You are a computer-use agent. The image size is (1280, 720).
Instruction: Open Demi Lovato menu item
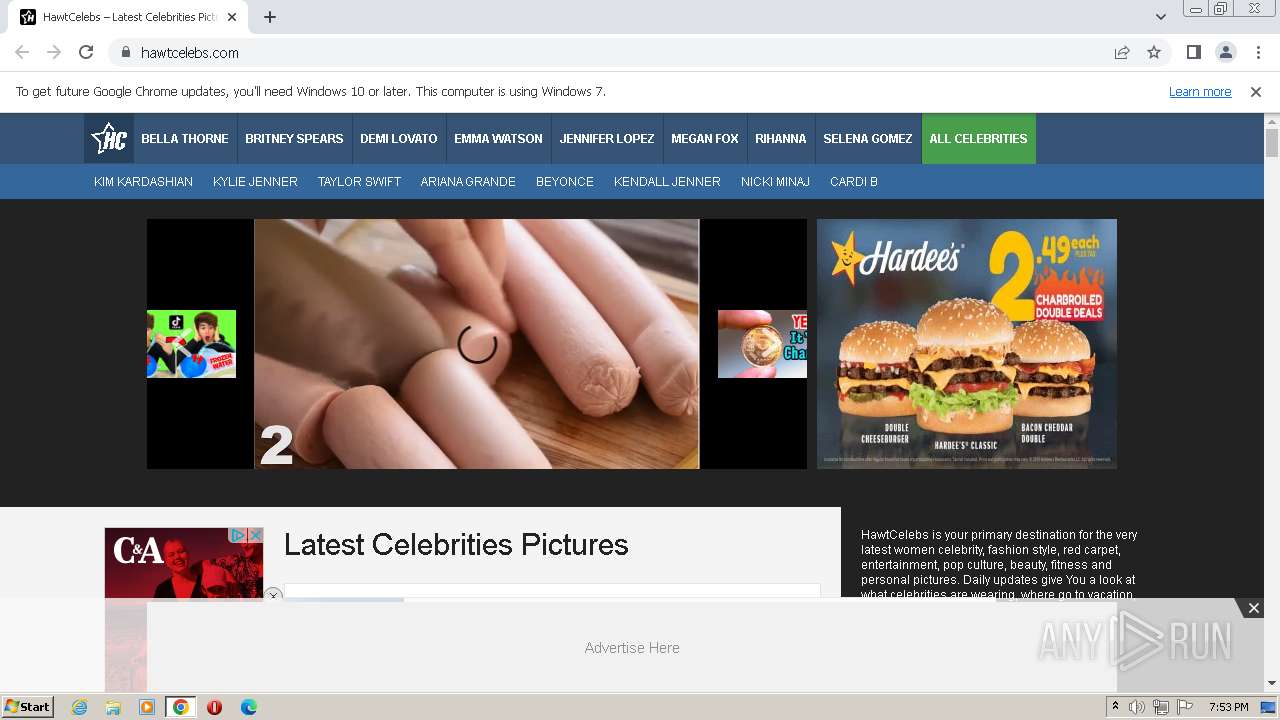pyautogui.click(x=399, y=139)
